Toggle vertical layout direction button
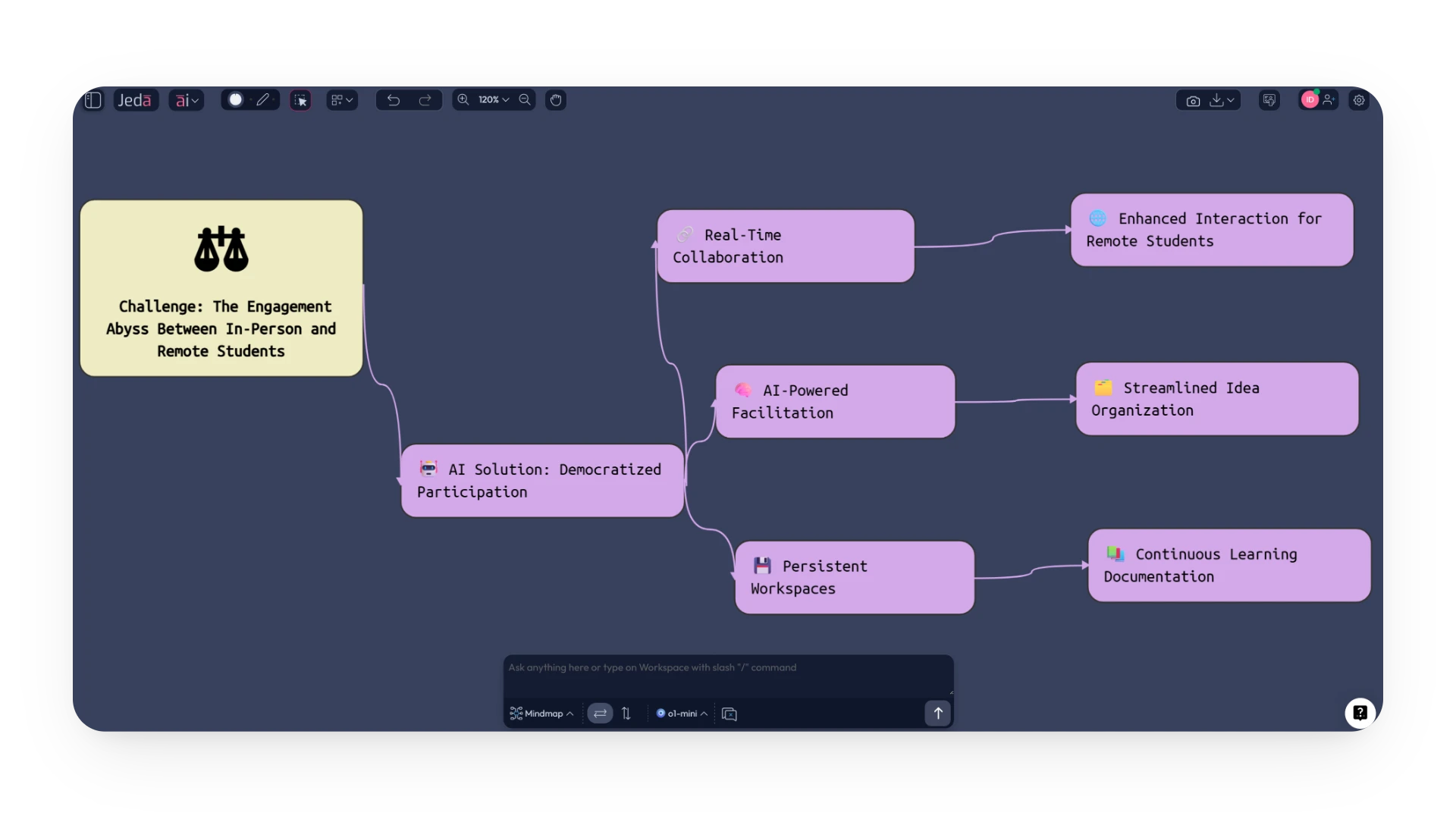Viewport: 1456px width, 819px height. pos(626,714)
